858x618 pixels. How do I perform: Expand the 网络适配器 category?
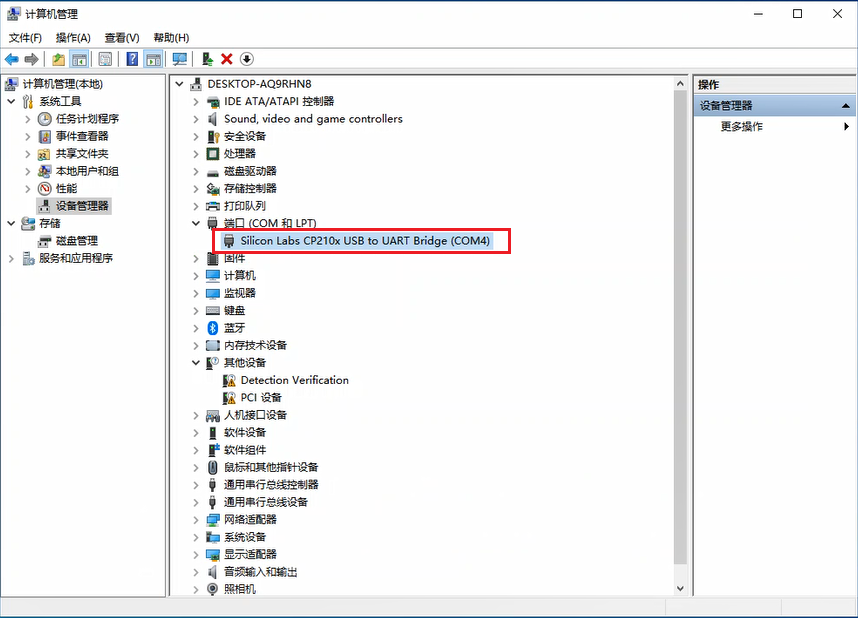click(196, 519)
